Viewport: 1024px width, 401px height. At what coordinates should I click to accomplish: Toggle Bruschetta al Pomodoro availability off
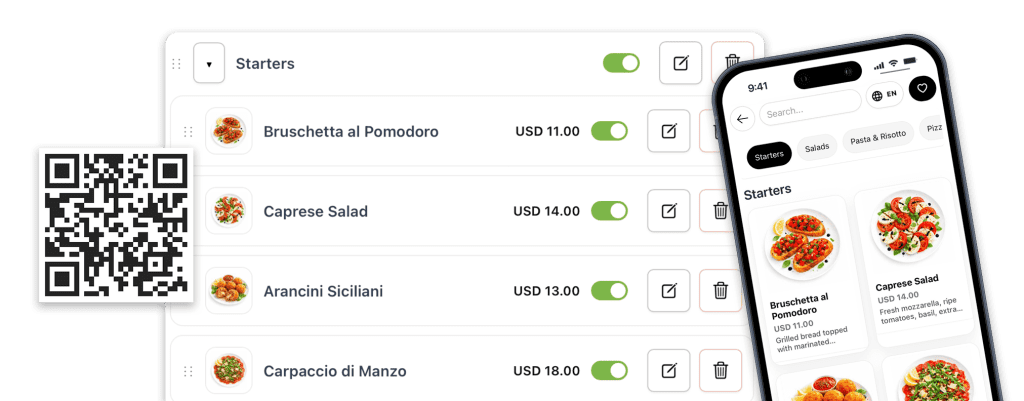[609, 131]
